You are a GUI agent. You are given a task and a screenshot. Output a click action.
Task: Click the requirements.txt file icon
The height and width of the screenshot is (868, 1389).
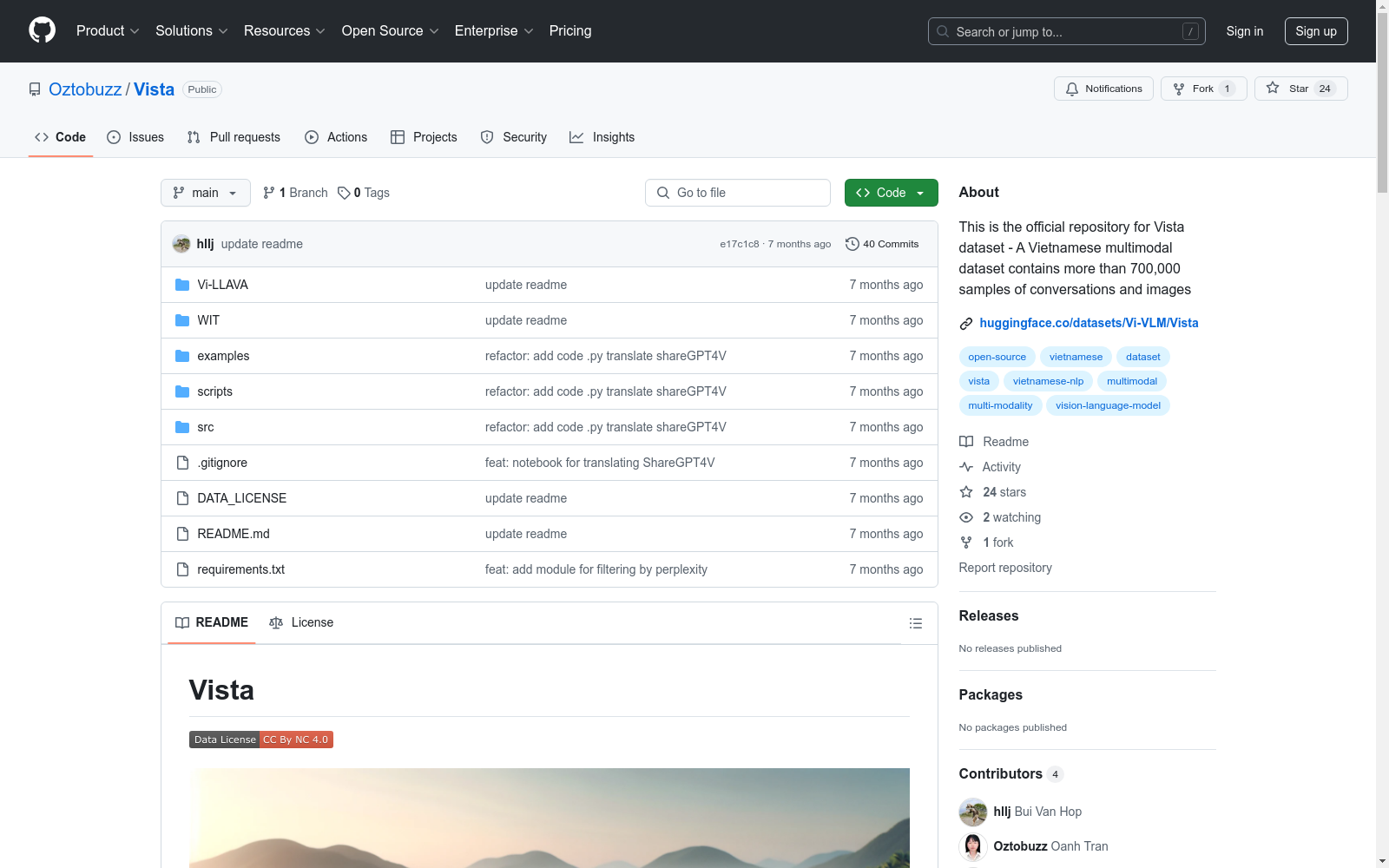tap(182, 569)
